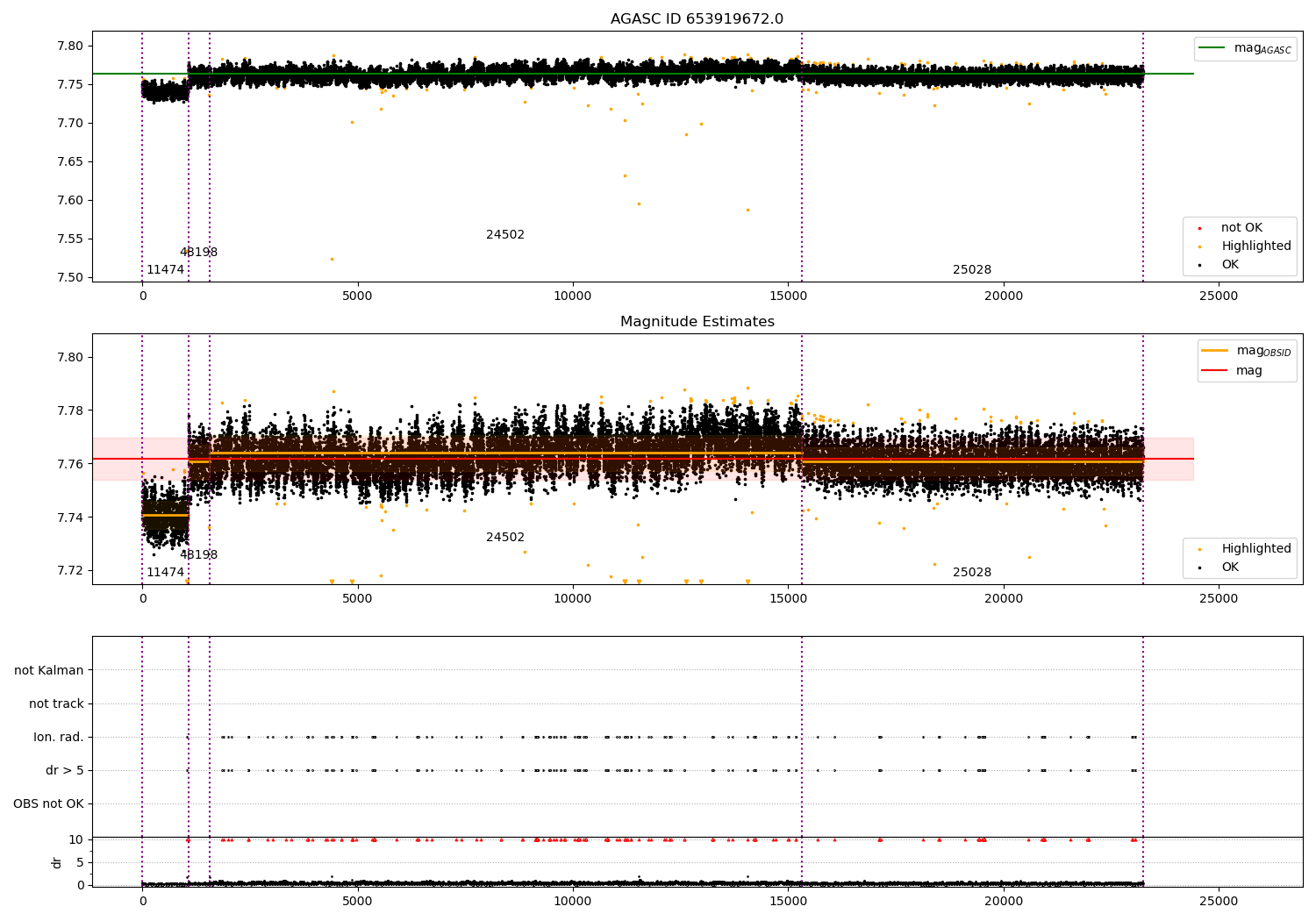This screenshot has height=921, width=1316.
Task: Click the 20000 x-tick under the bottom plot
Action: (1004, 902)
